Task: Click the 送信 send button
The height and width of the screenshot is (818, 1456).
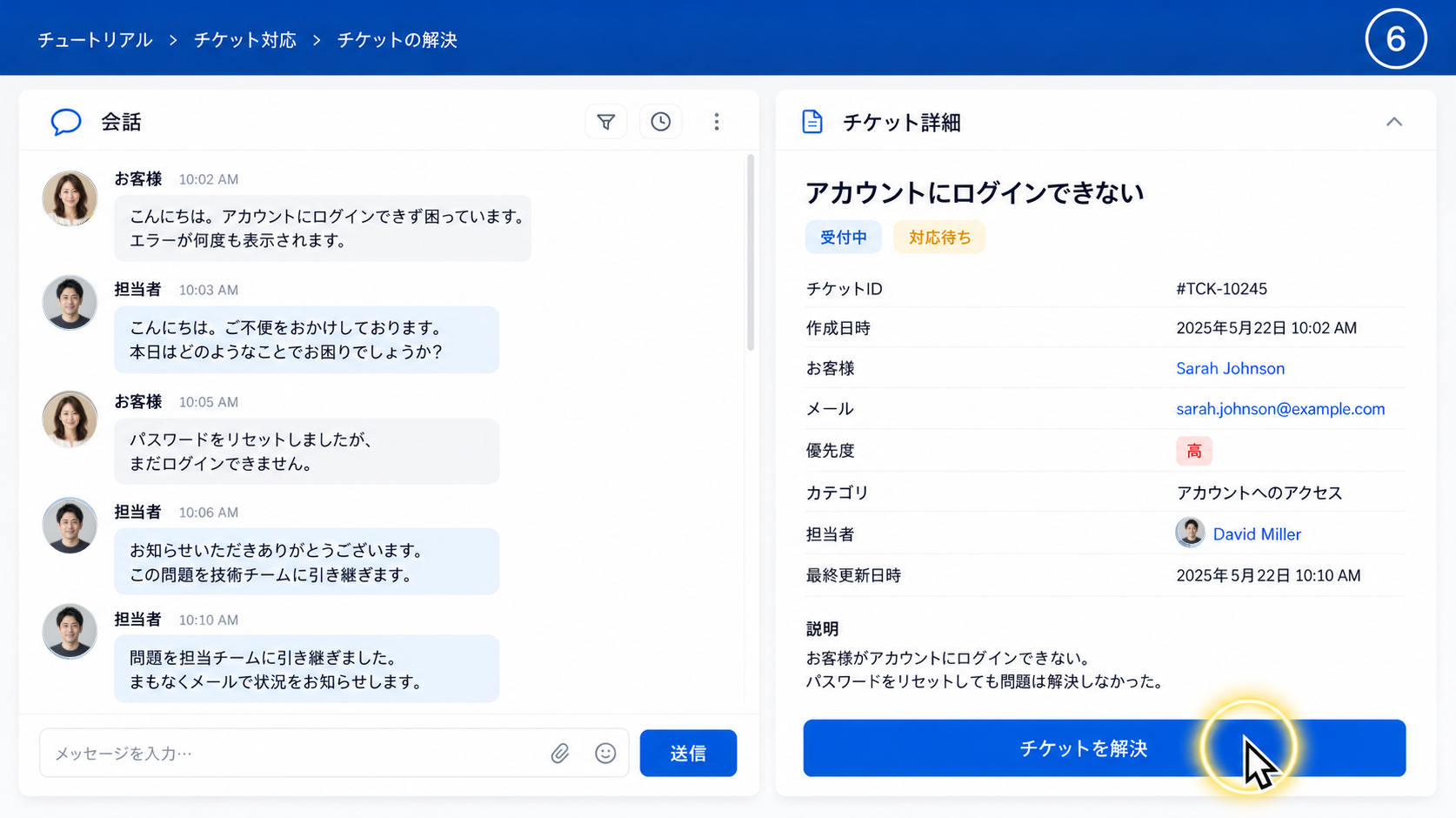Action: (x=688, y=753)
